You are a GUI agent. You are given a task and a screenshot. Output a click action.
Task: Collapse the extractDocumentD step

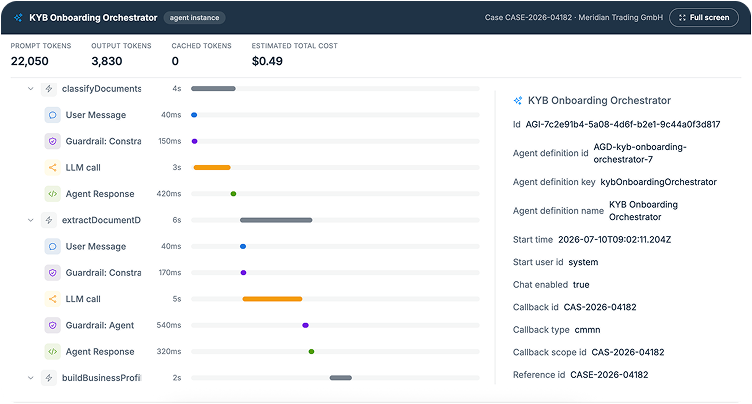point(31,220)
